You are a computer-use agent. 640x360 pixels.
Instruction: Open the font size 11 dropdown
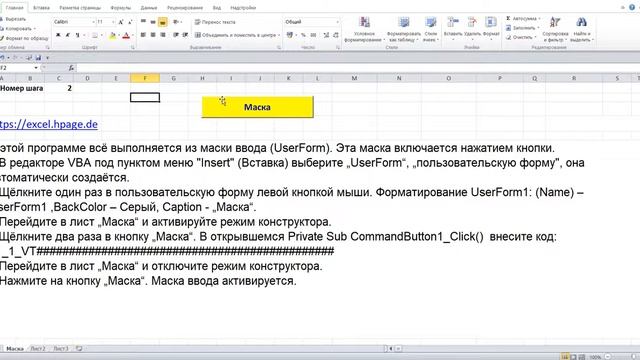click(113, 22)
